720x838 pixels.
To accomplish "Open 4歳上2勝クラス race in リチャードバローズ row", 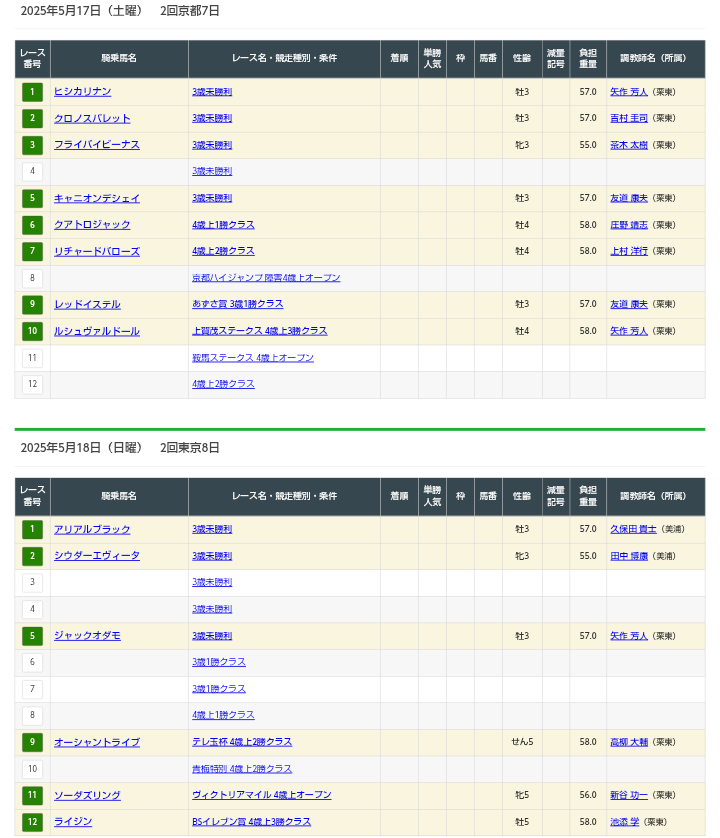I will pos(223,251).
